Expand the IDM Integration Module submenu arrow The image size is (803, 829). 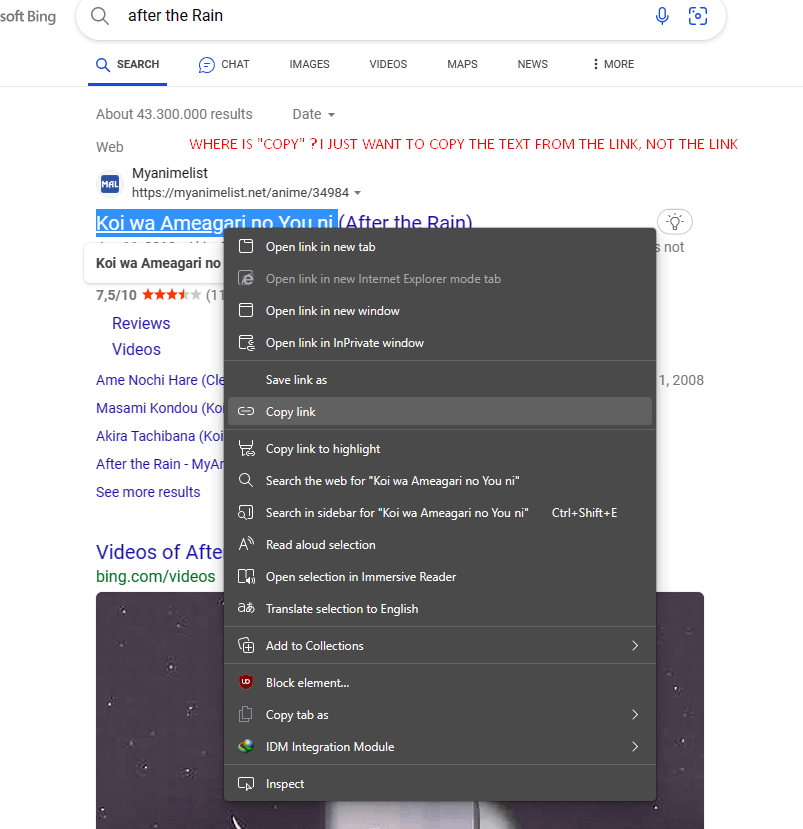[635, 746]
